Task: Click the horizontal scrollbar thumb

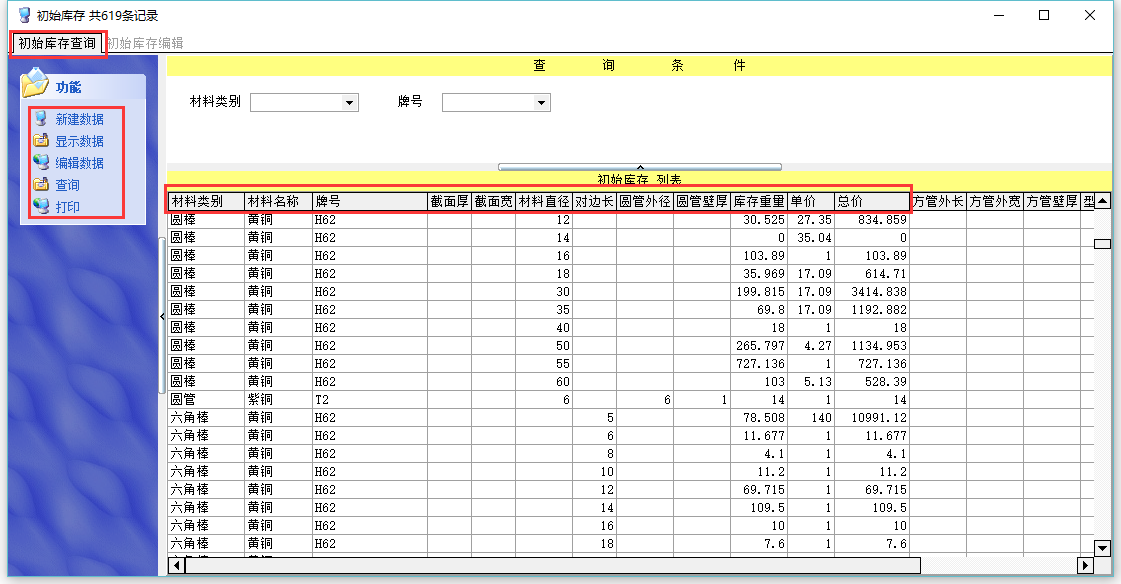Action: (553, 565)
